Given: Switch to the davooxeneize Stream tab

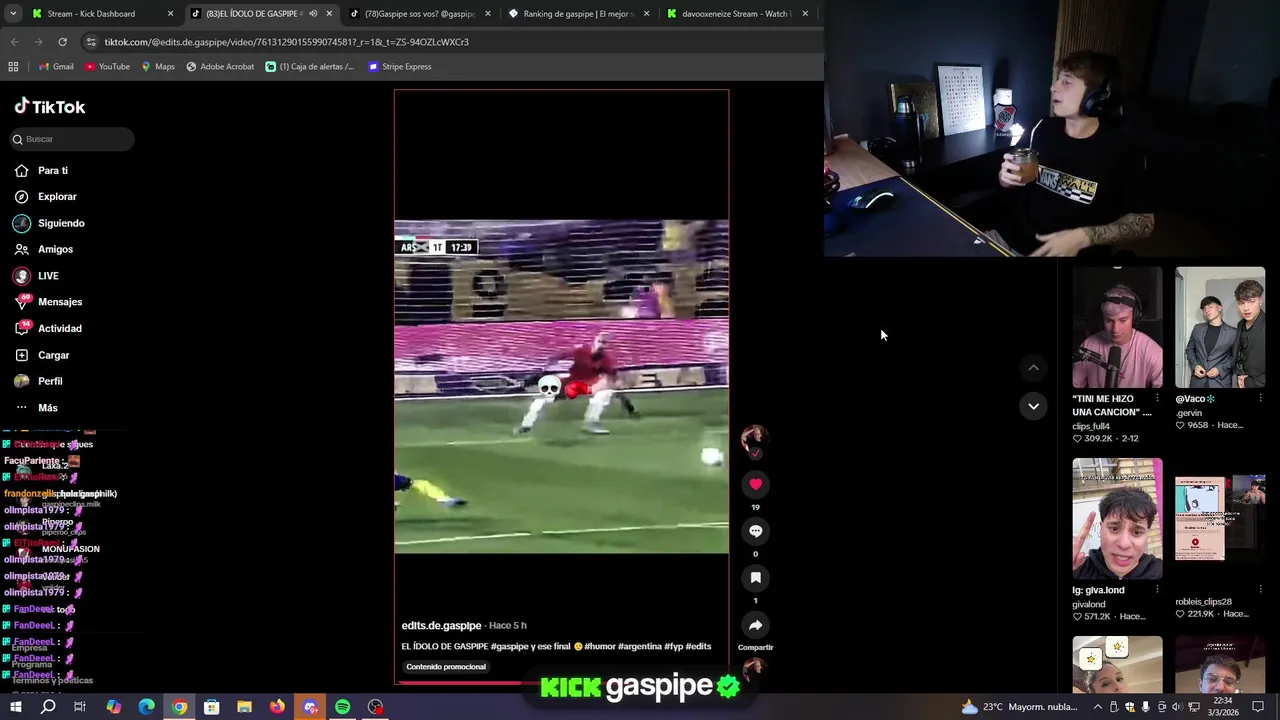Looking at the screenshot, I should (738, 14).
